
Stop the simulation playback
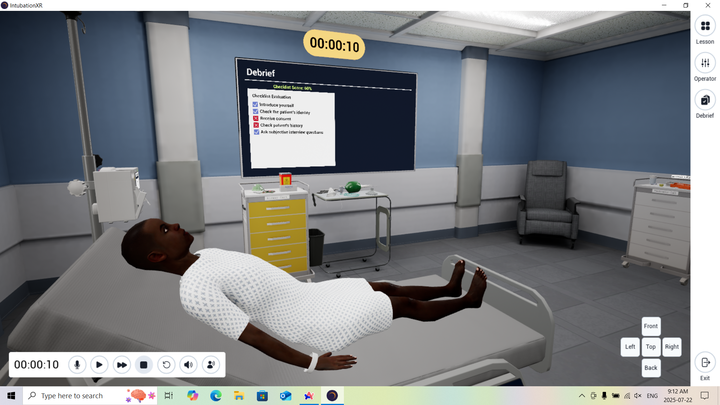(x=144, y=365)
